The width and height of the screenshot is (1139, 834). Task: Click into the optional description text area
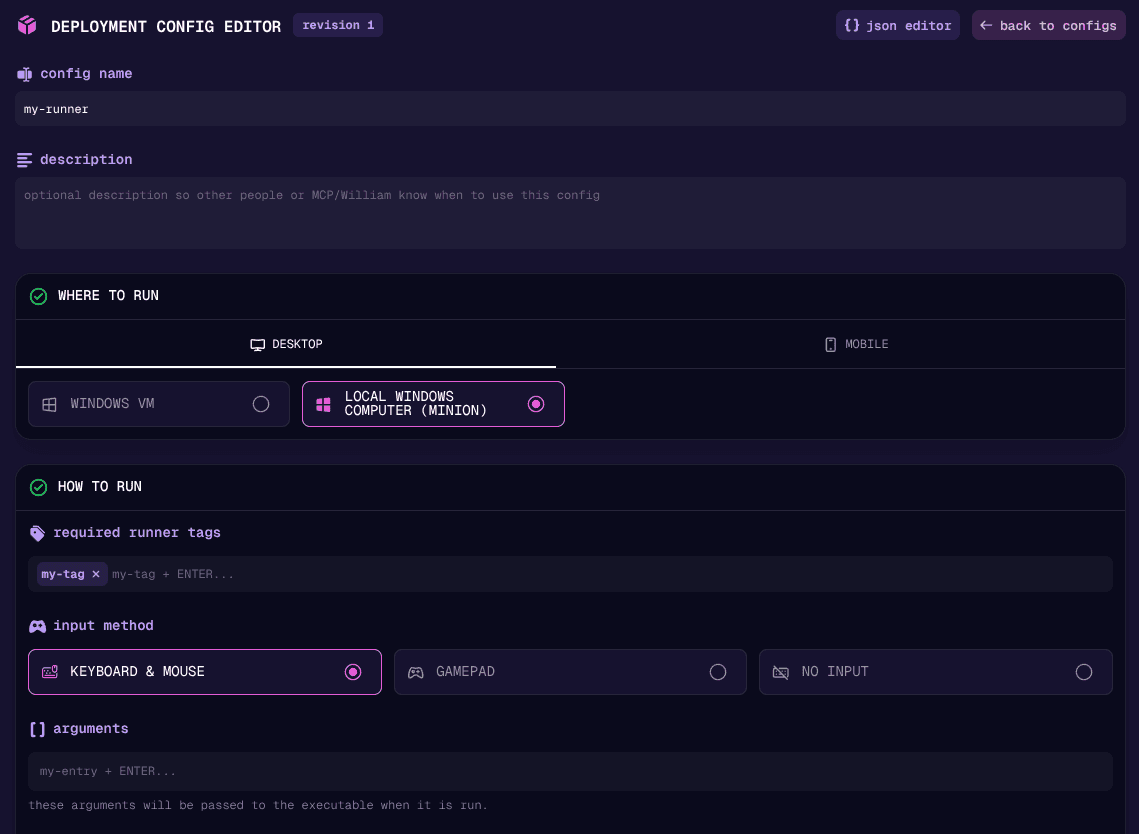tap(570, 213)
